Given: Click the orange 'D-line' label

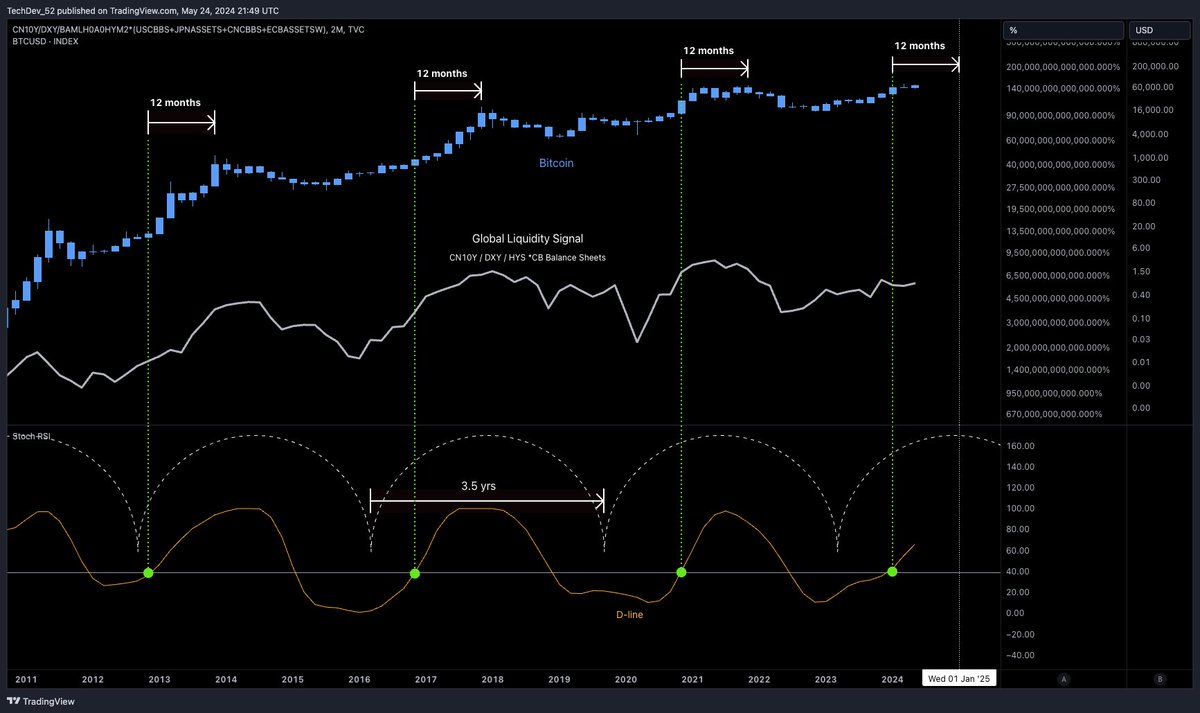Looking at the screenshot, I should pos(630,615).
